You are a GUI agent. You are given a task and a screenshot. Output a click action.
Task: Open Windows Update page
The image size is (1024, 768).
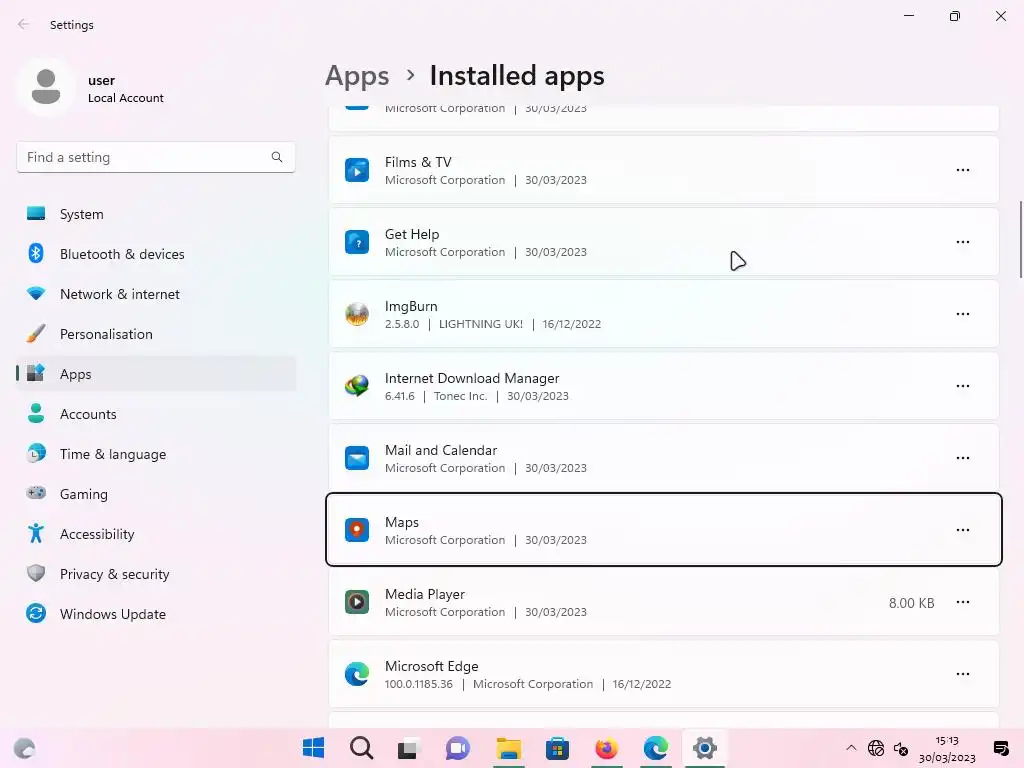(155, 614)
